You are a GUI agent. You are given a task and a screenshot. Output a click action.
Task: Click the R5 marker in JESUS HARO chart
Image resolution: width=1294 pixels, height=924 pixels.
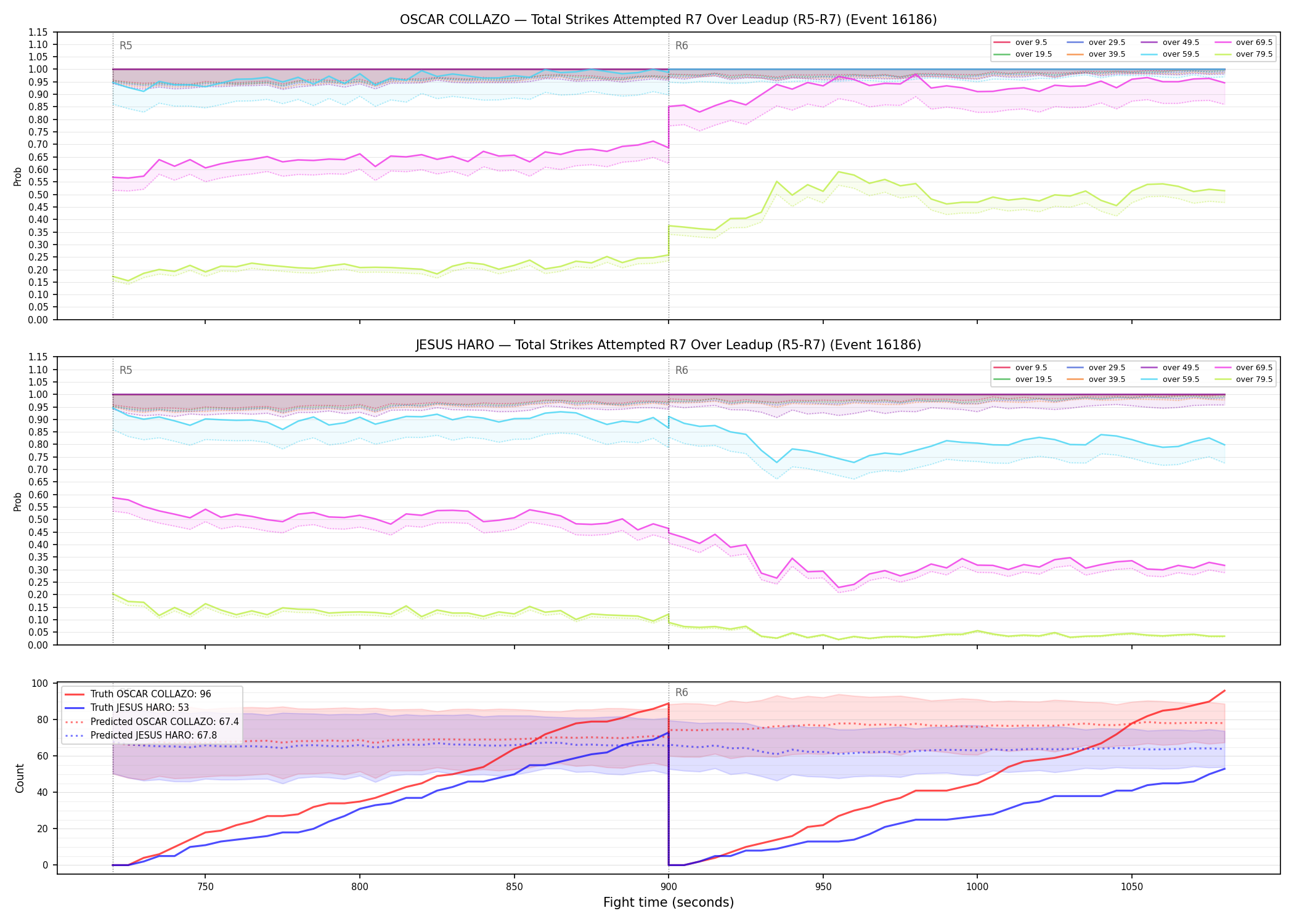126,370
